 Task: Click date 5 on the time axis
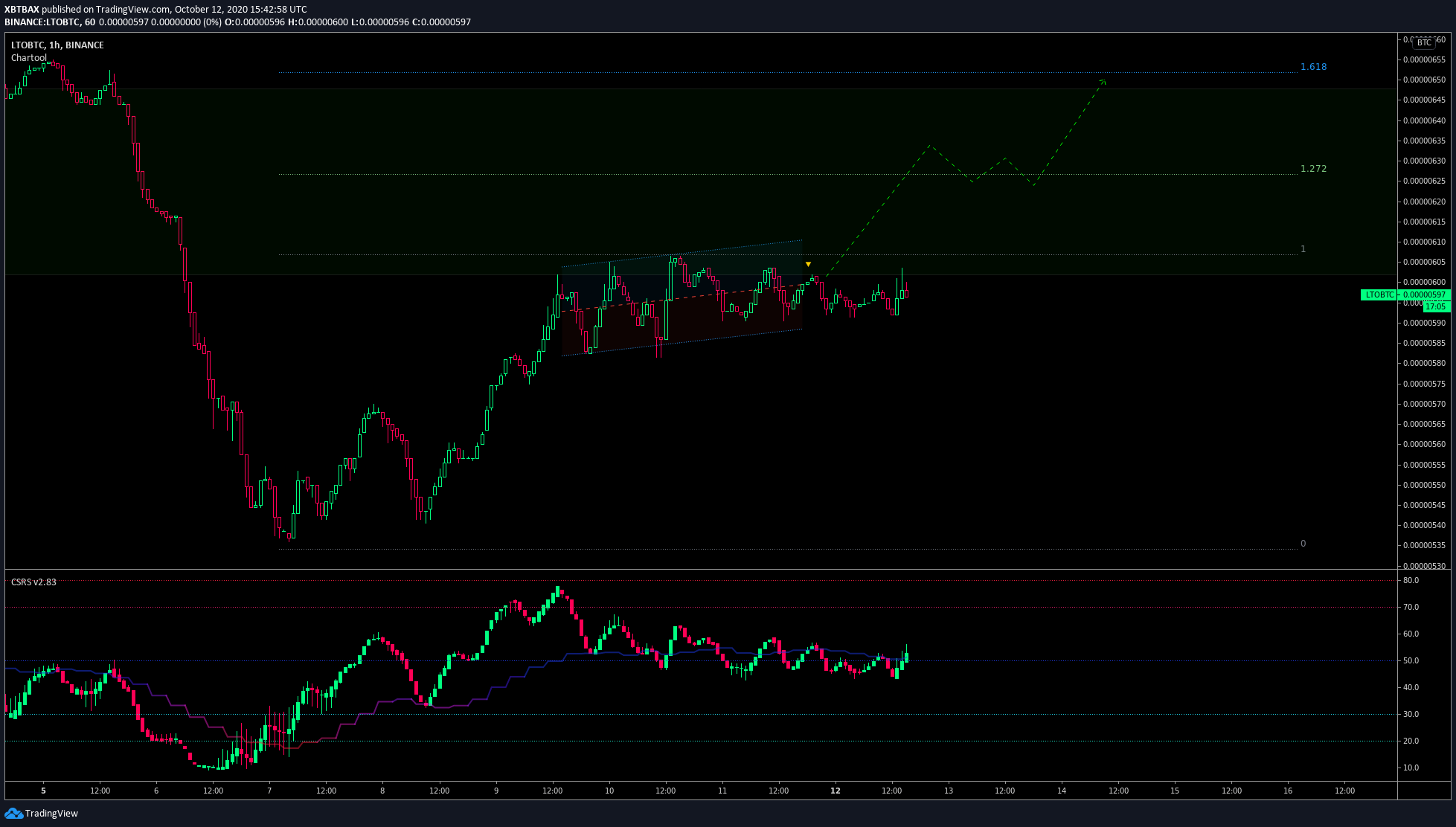43,791
